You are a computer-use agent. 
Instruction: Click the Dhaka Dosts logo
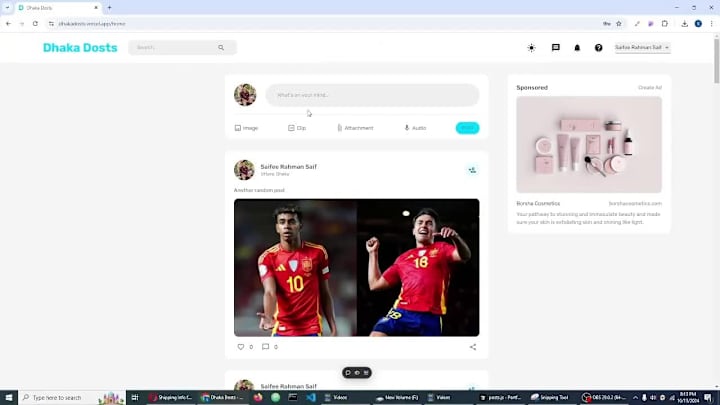click(x=80, y=48)
